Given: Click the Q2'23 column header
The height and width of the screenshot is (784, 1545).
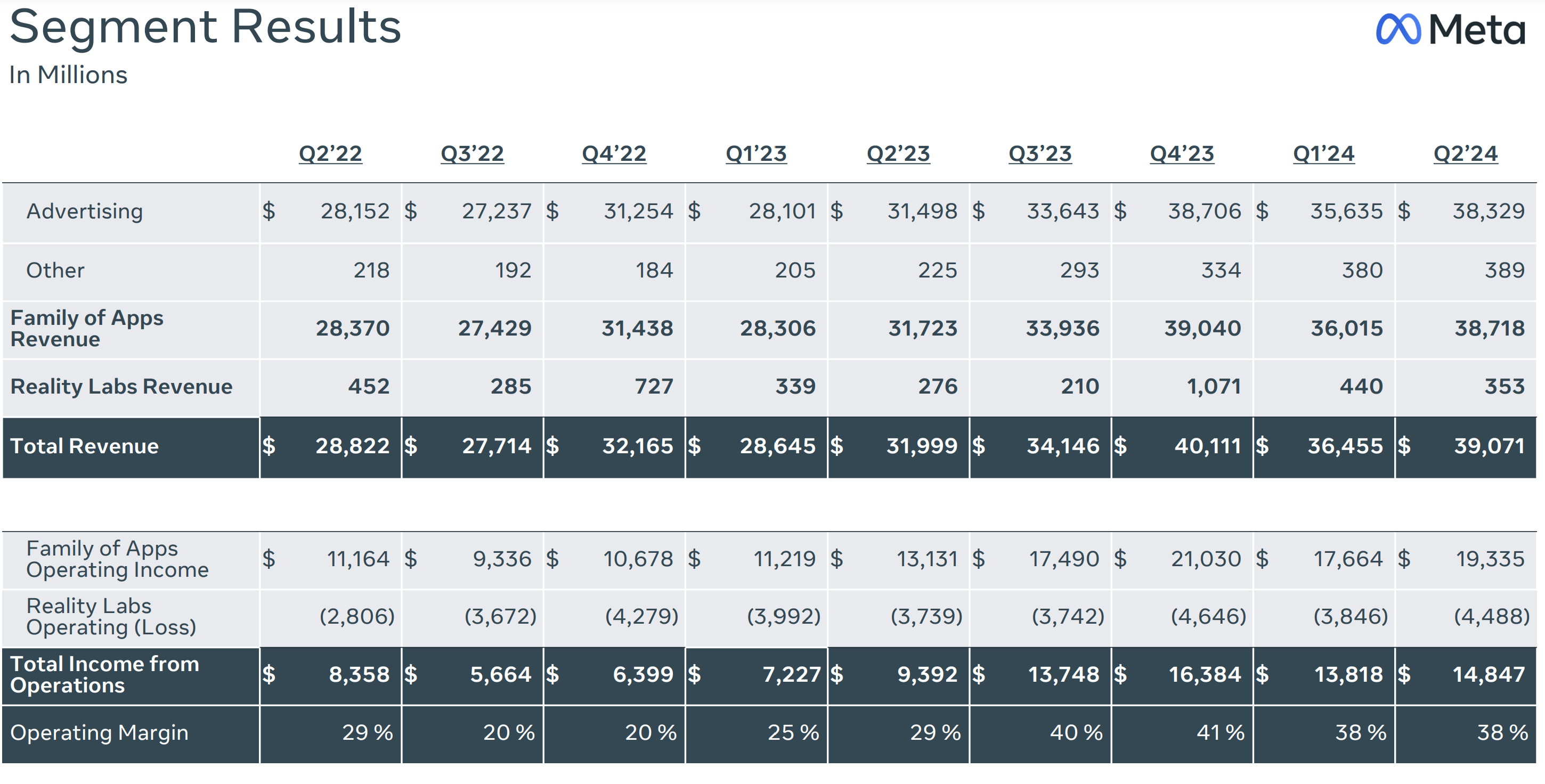Looking at the screenshot, I should [898, 154].
